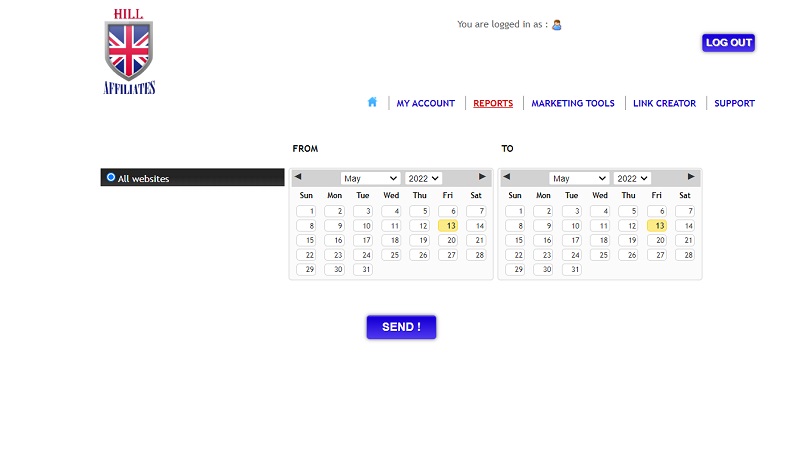This screenshot has height=457, width=800.
Task: Select the All websites radio button
Action: point(111,177)
